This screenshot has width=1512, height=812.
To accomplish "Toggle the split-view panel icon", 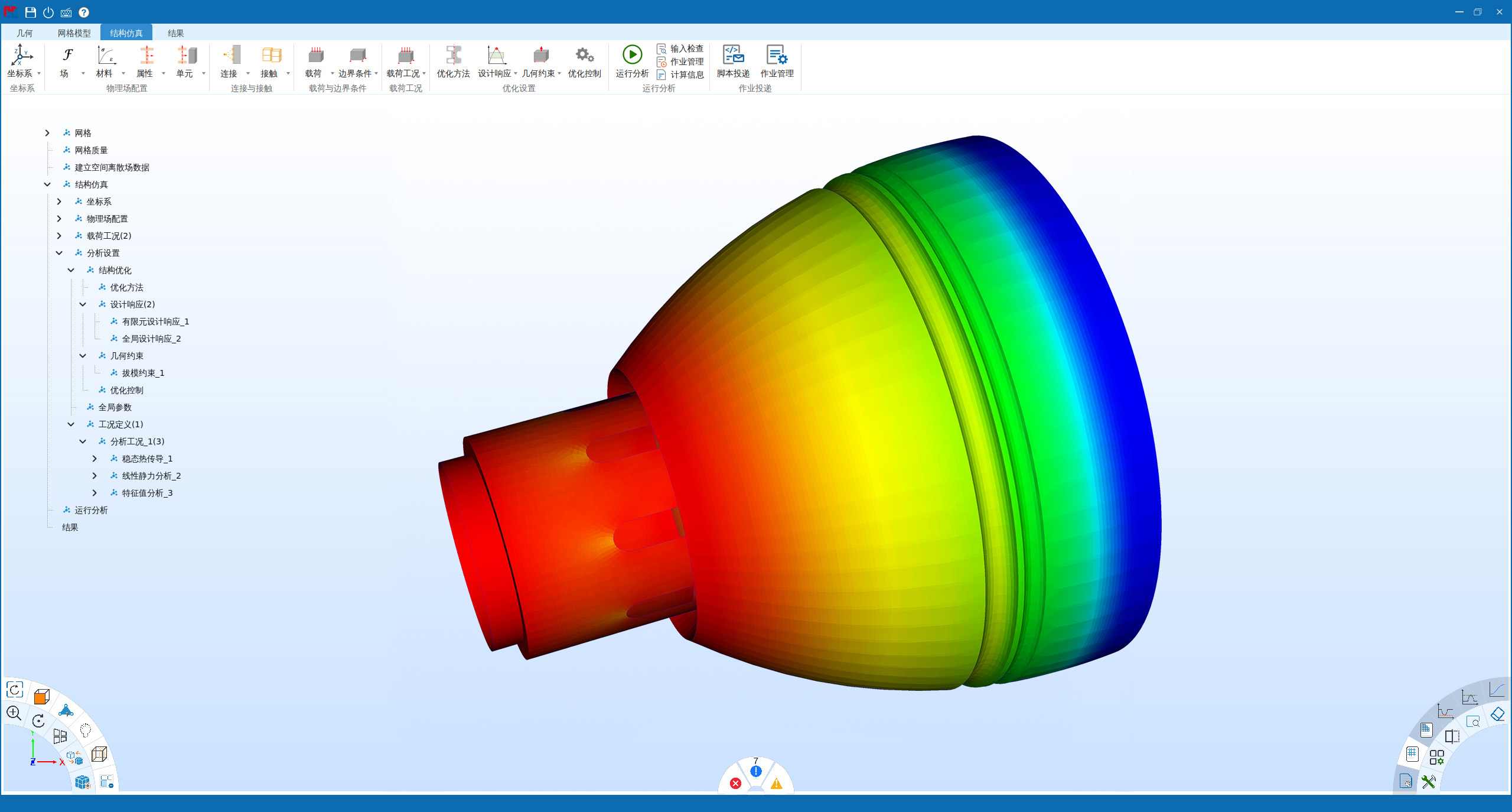I will point(1452,736).
